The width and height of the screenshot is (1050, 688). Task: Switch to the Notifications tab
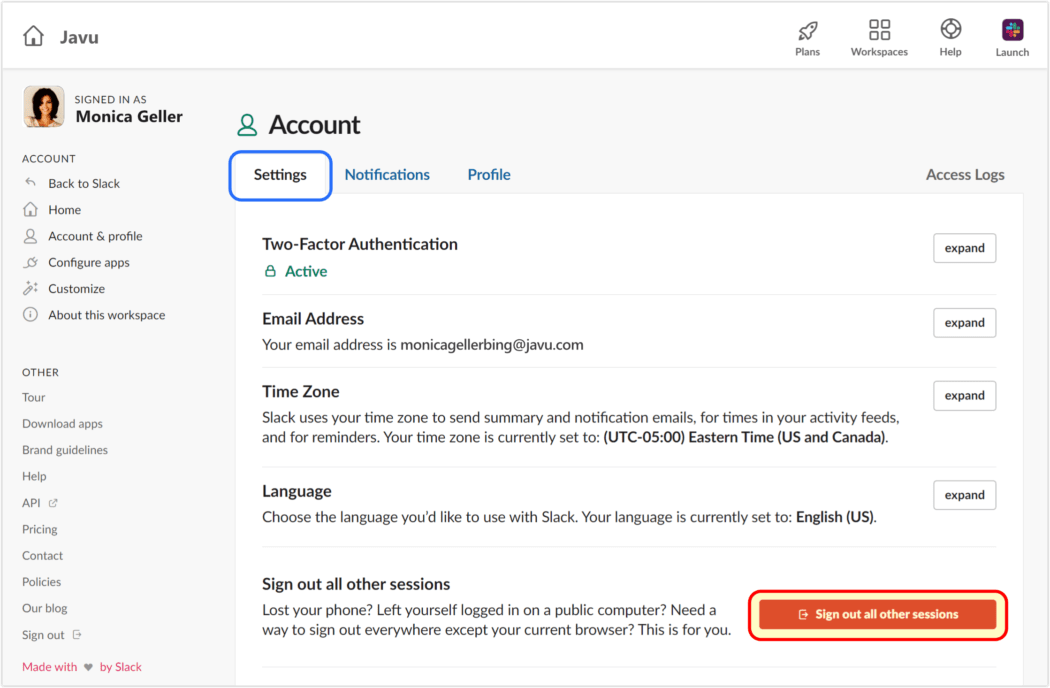387,175
